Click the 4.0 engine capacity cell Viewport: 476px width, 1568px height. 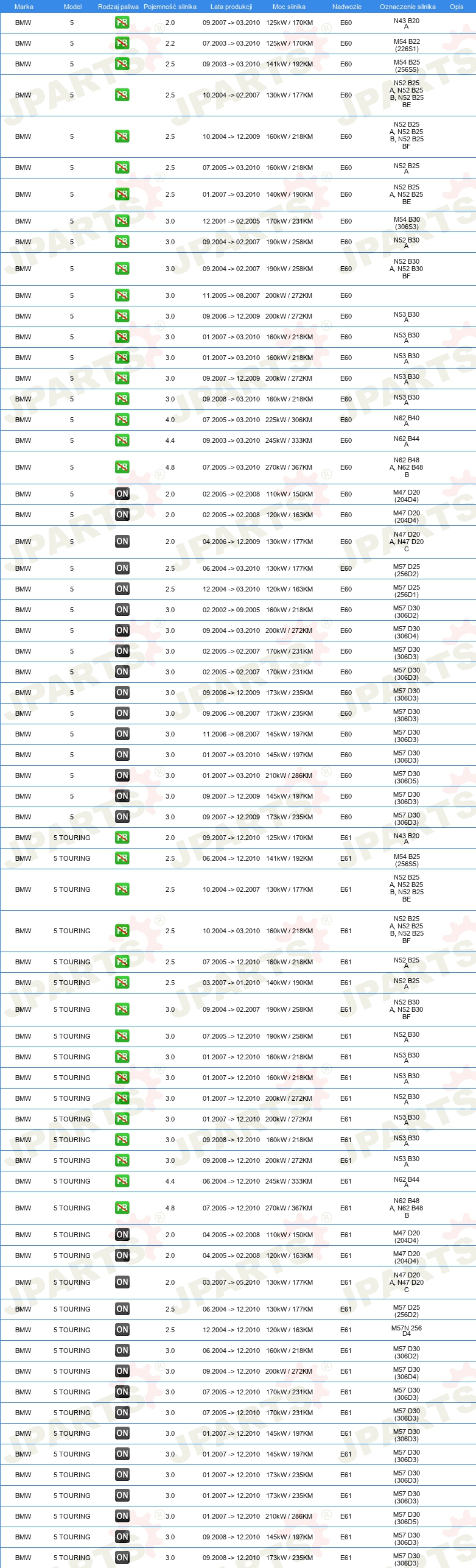click(170, 420)
